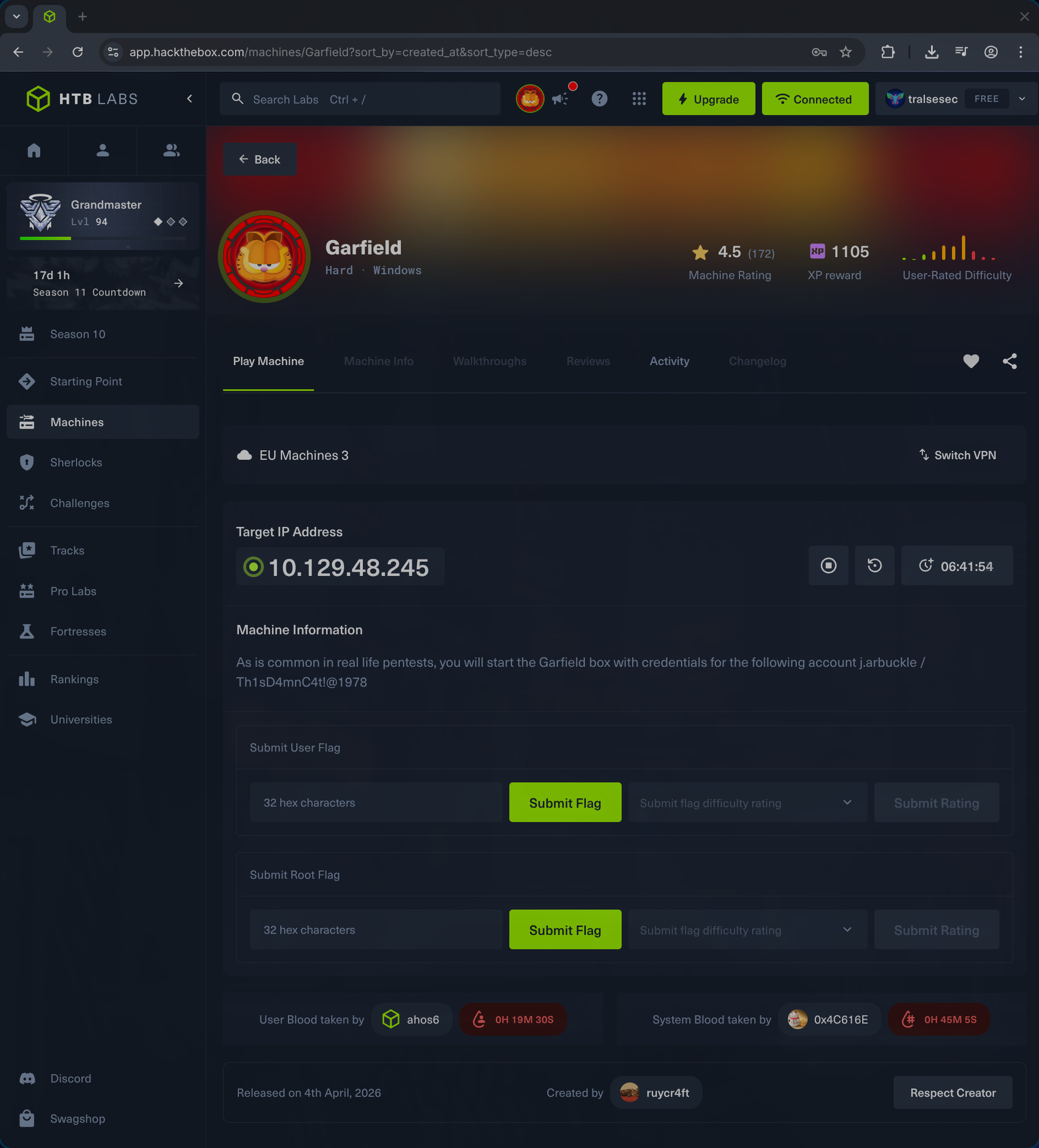Switch to Reviews tab

(x=588, y=361)
